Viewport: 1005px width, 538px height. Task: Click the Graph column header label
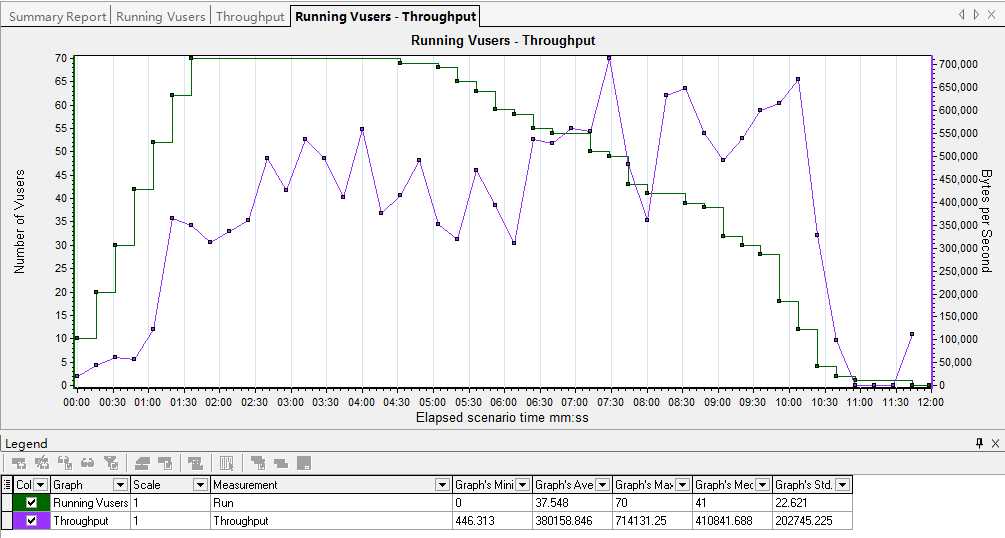67,485
